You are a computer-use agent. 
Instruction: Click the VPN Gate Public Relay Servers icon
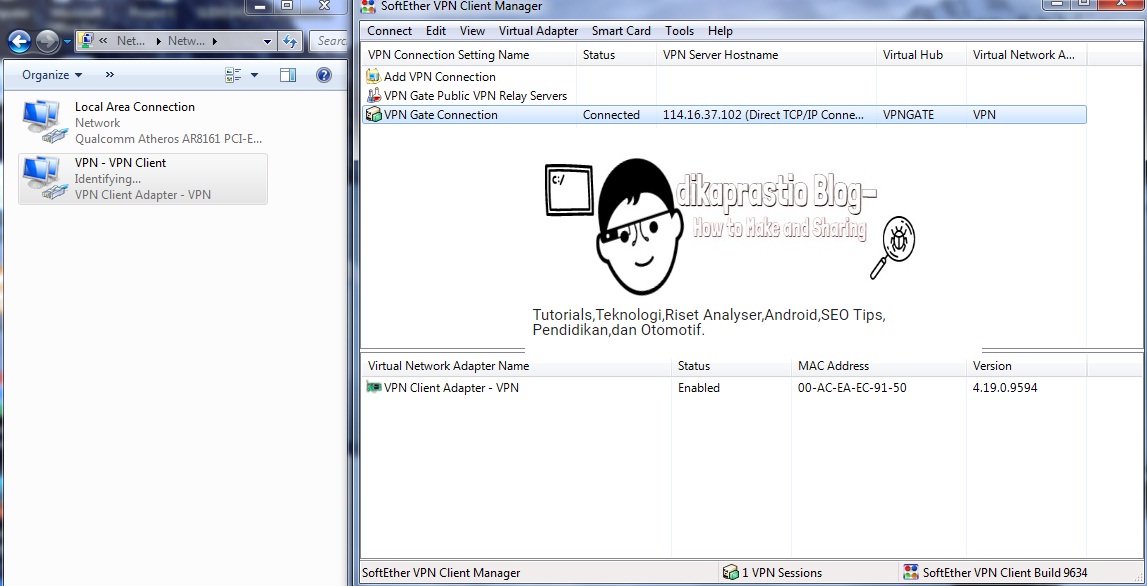(374, 95)
